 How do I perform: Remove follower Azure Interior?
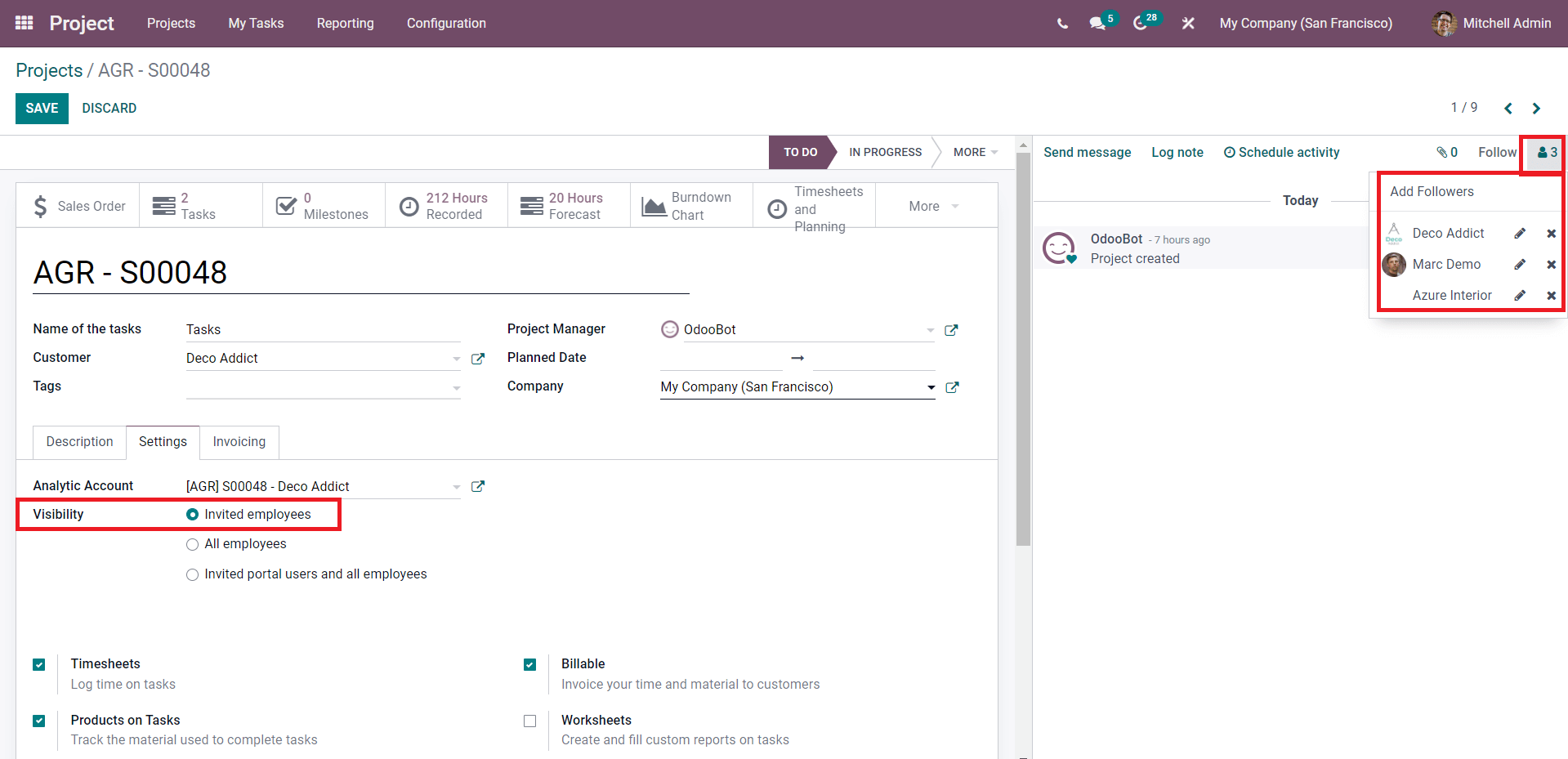point(1551,296)
